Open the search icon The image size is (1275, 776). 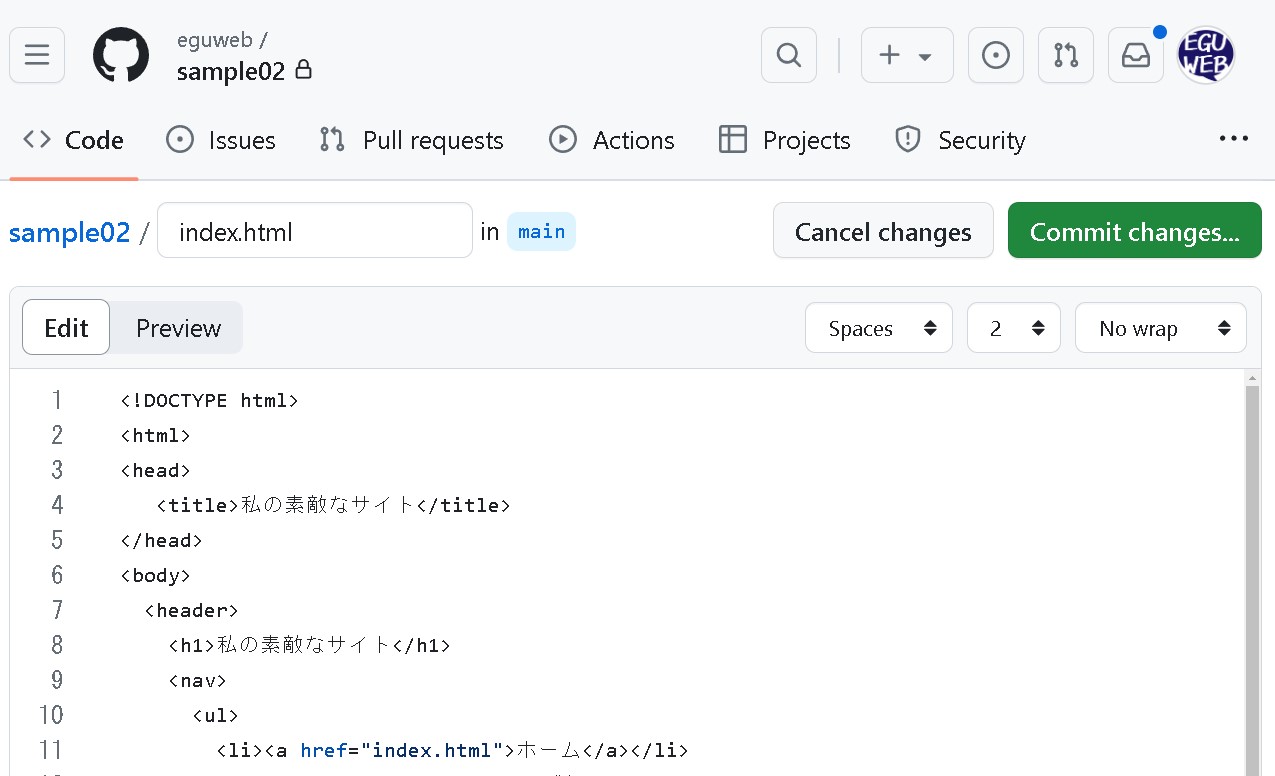tap(788, 55)
